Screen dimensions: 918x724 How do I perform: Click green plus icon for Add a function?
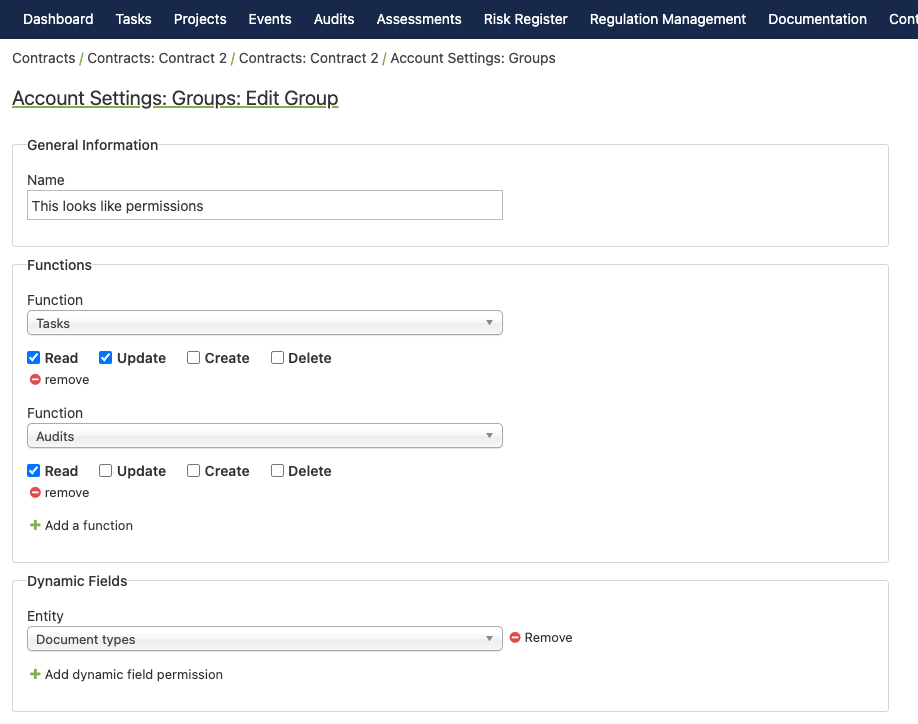[x=35, y=526]
